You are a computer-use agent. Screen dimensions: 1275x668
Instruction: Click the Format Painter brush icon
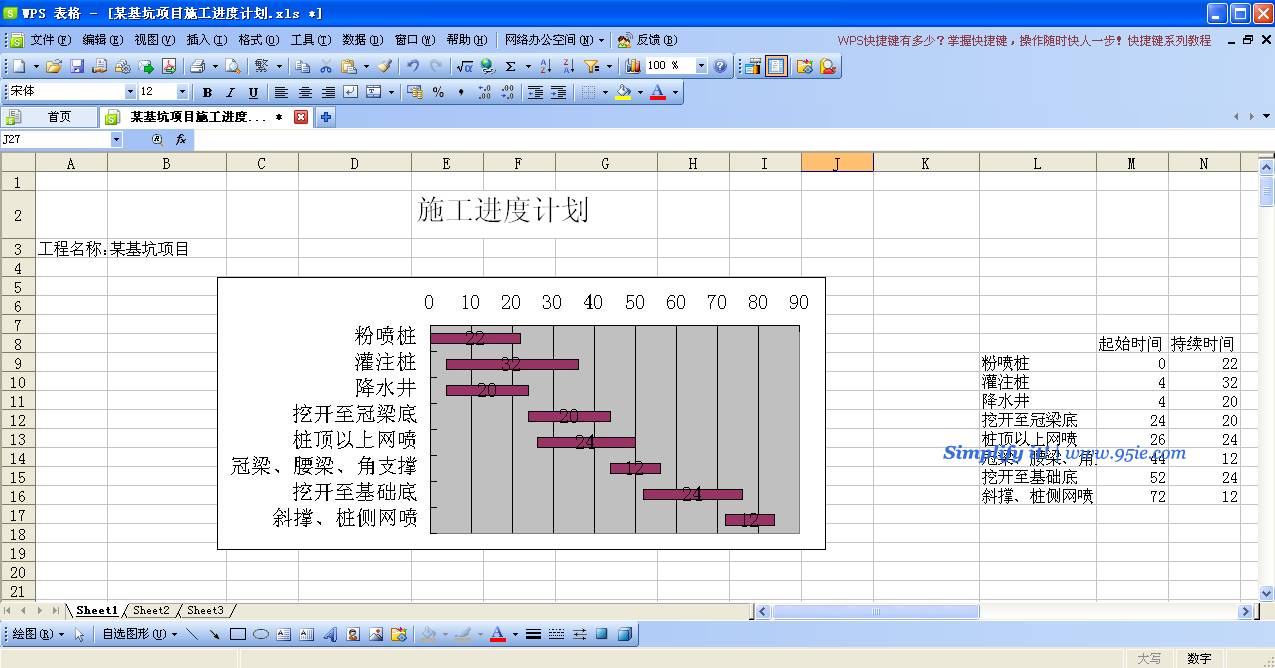[x=385, y=66]
